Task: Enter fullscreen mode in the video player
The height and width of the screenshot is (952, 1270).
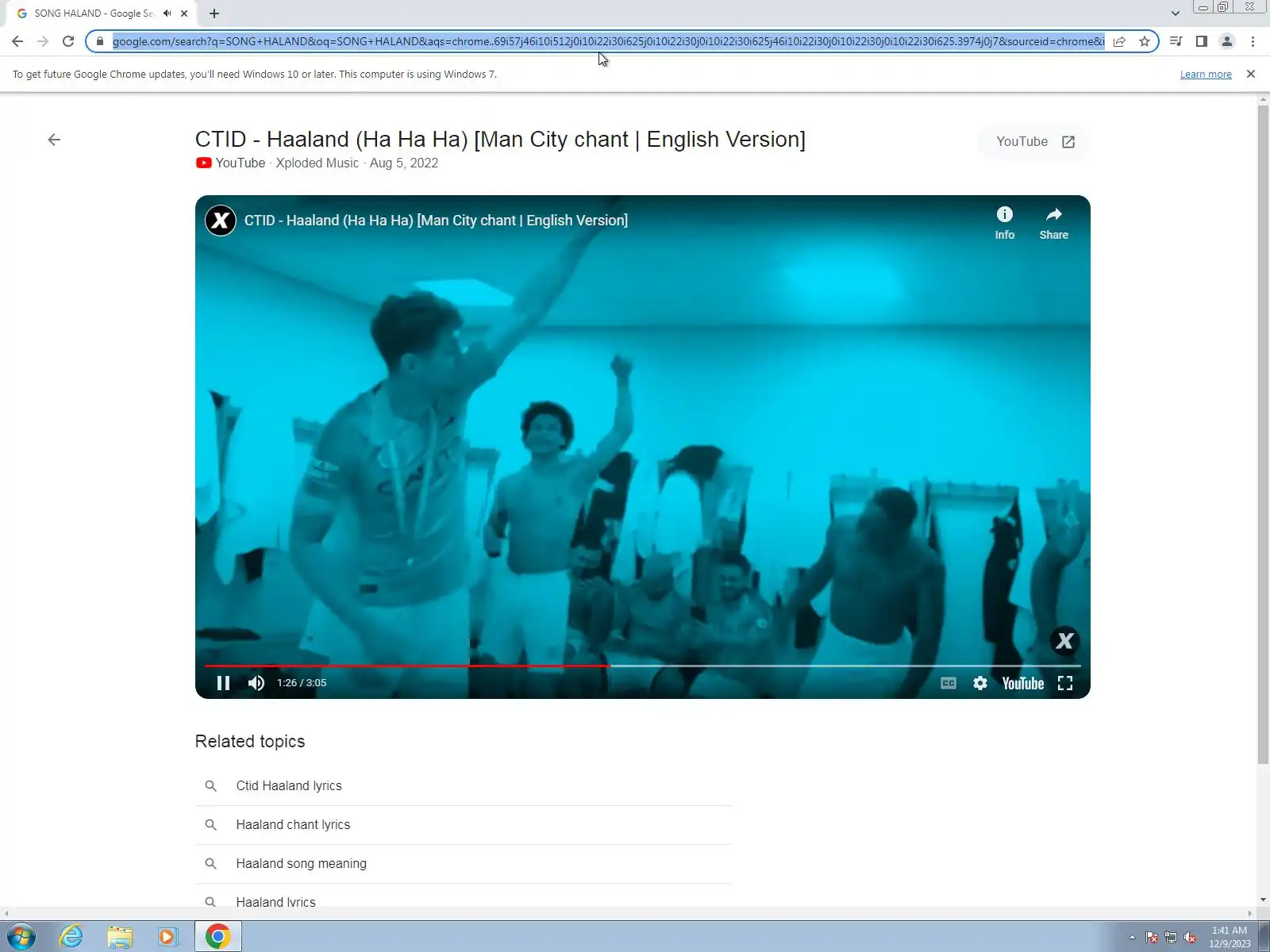Action: [1065, 683]
